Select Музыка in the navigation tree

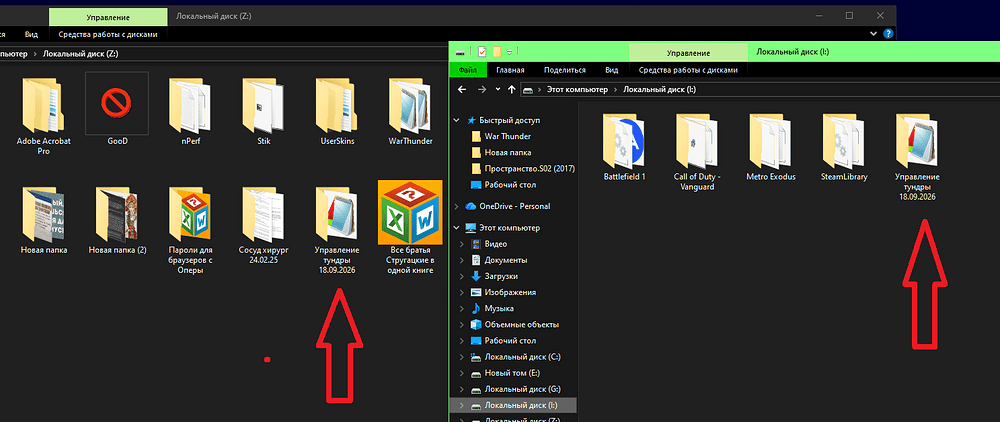499,309
